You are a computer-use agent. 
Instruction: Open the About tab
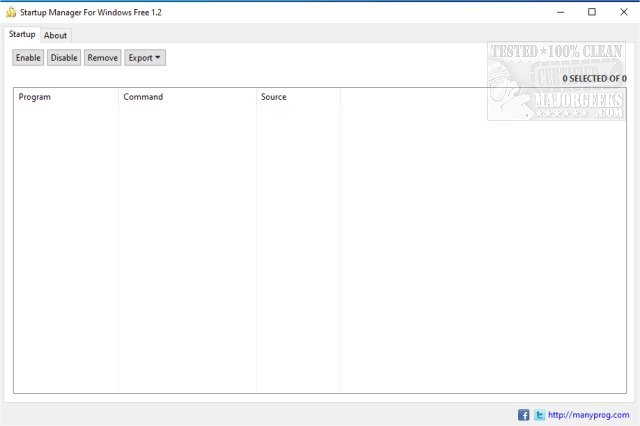point(56,35)
